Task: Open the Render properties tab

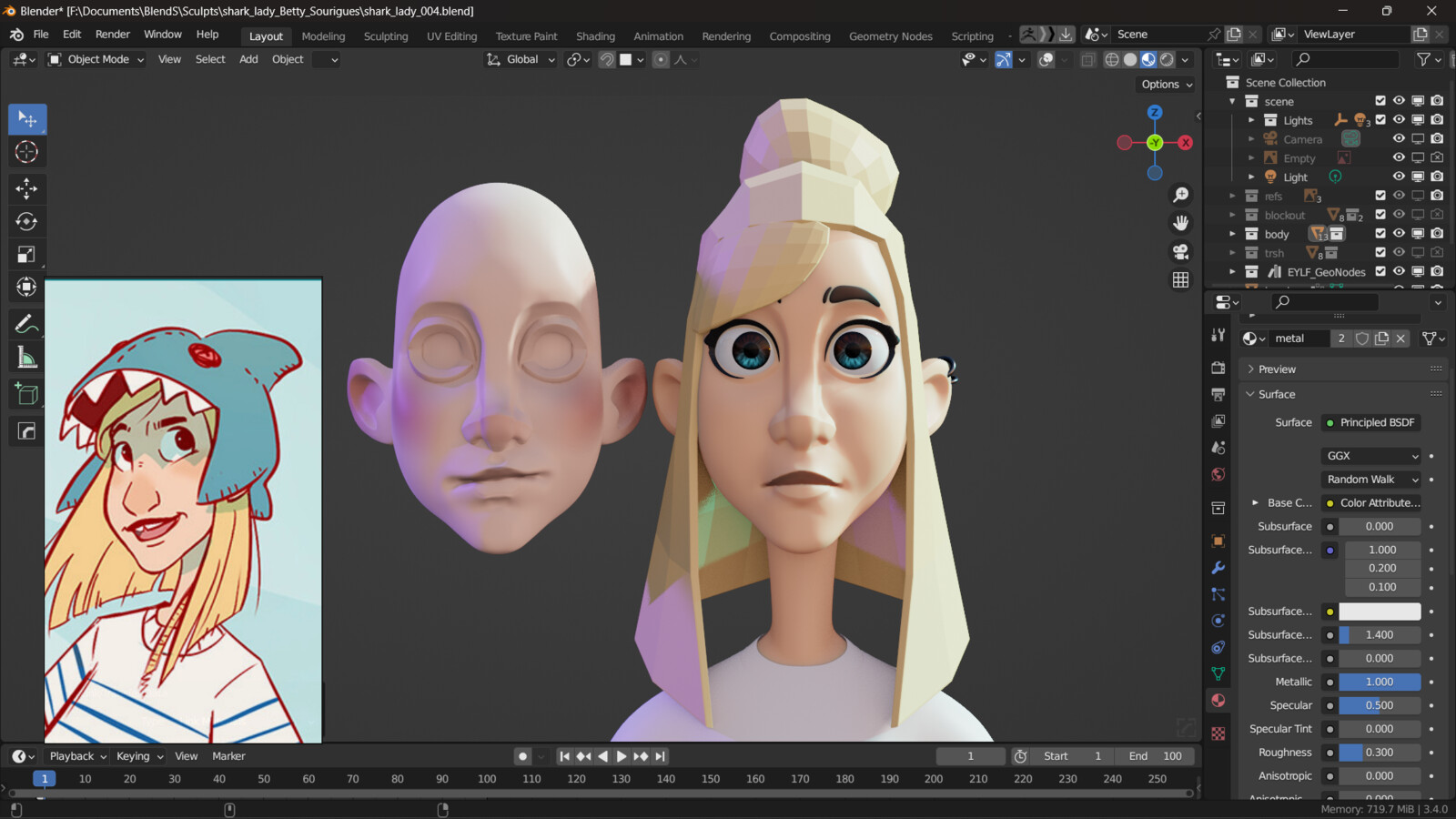Action: click(1218, 368)
